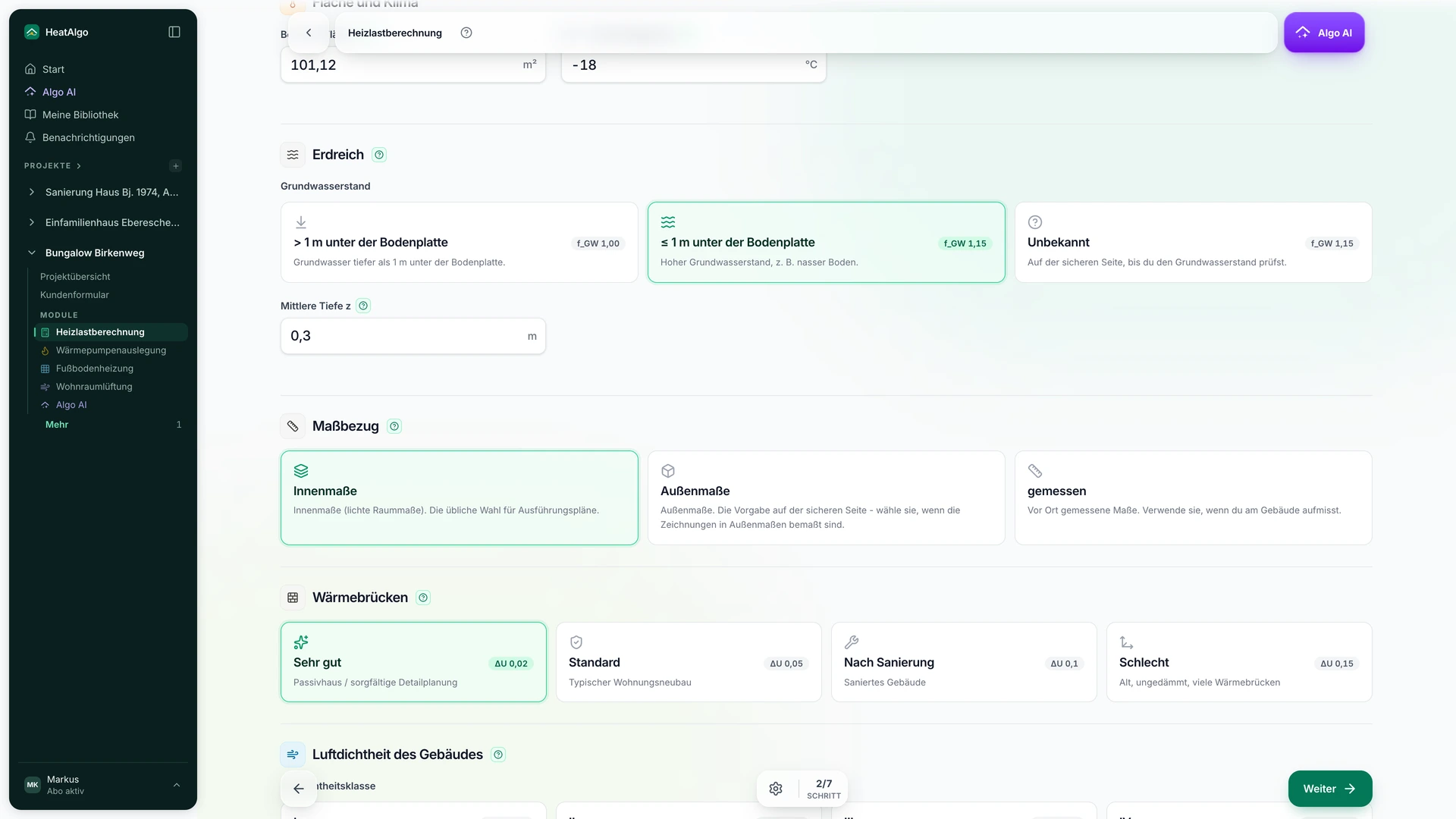Open Projektübersicht link
Viewport: 1456px width, 819px height.
(75, 277)
